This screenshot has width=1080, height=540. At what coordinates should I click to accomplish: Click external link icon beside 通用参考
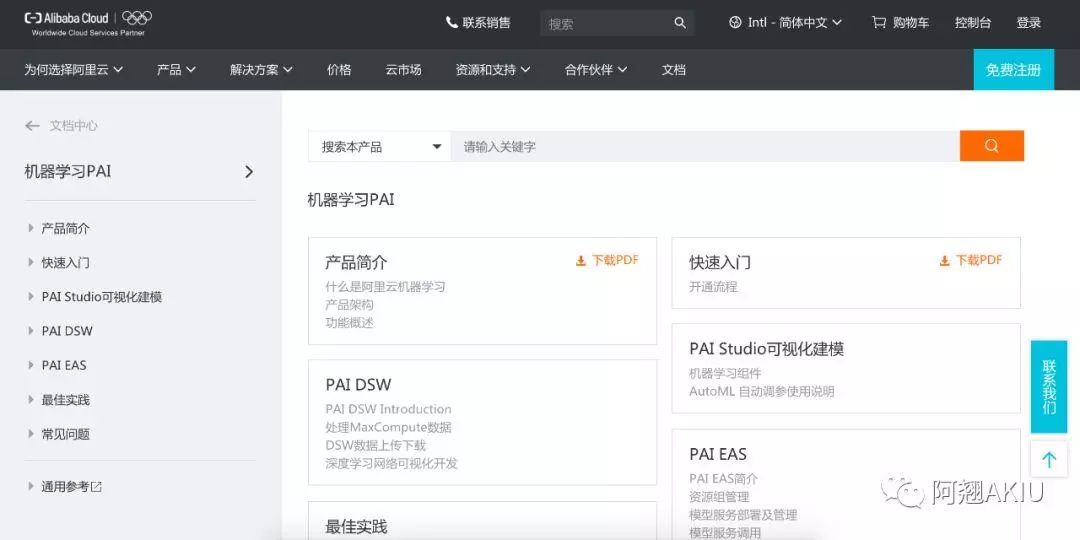pos(96,486)
